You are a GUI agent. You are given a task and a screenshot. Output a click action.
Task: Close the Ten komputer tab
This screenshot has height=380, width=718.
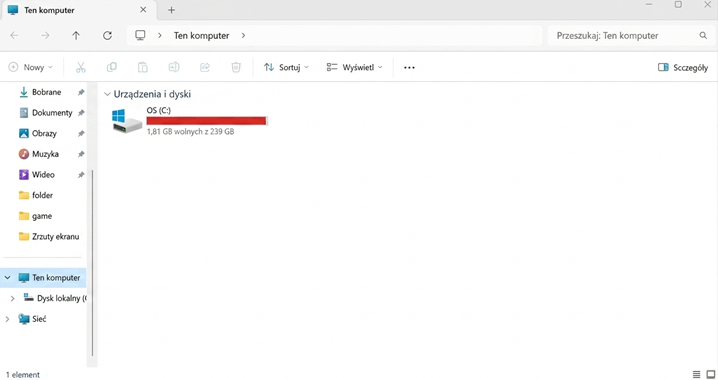pos(143,10)
